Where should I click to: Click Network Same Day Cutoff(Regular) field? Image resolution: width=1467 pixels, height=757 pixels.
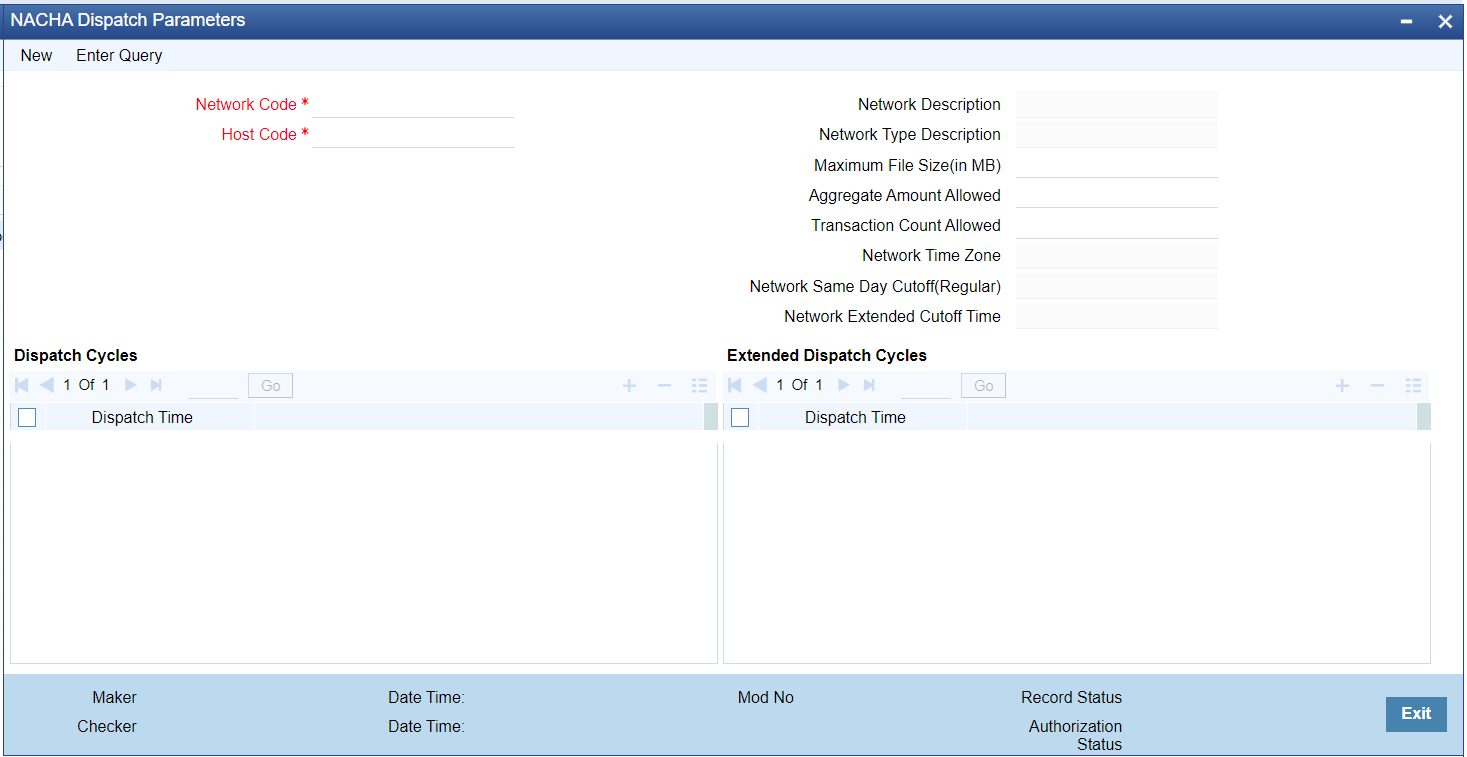point(1117,286)
